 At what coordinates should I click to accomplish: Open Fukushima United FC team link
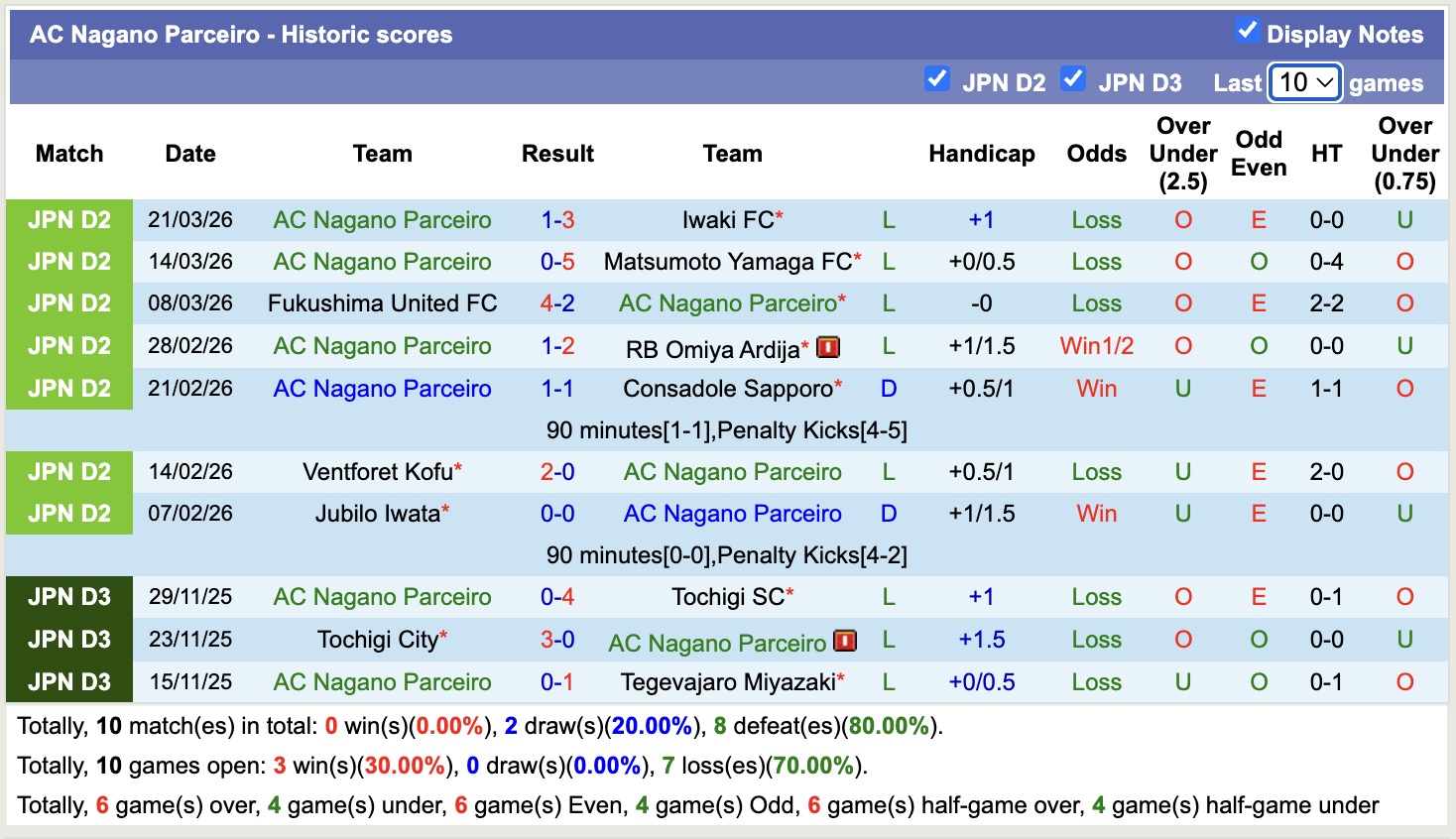(x=382, y=303)
